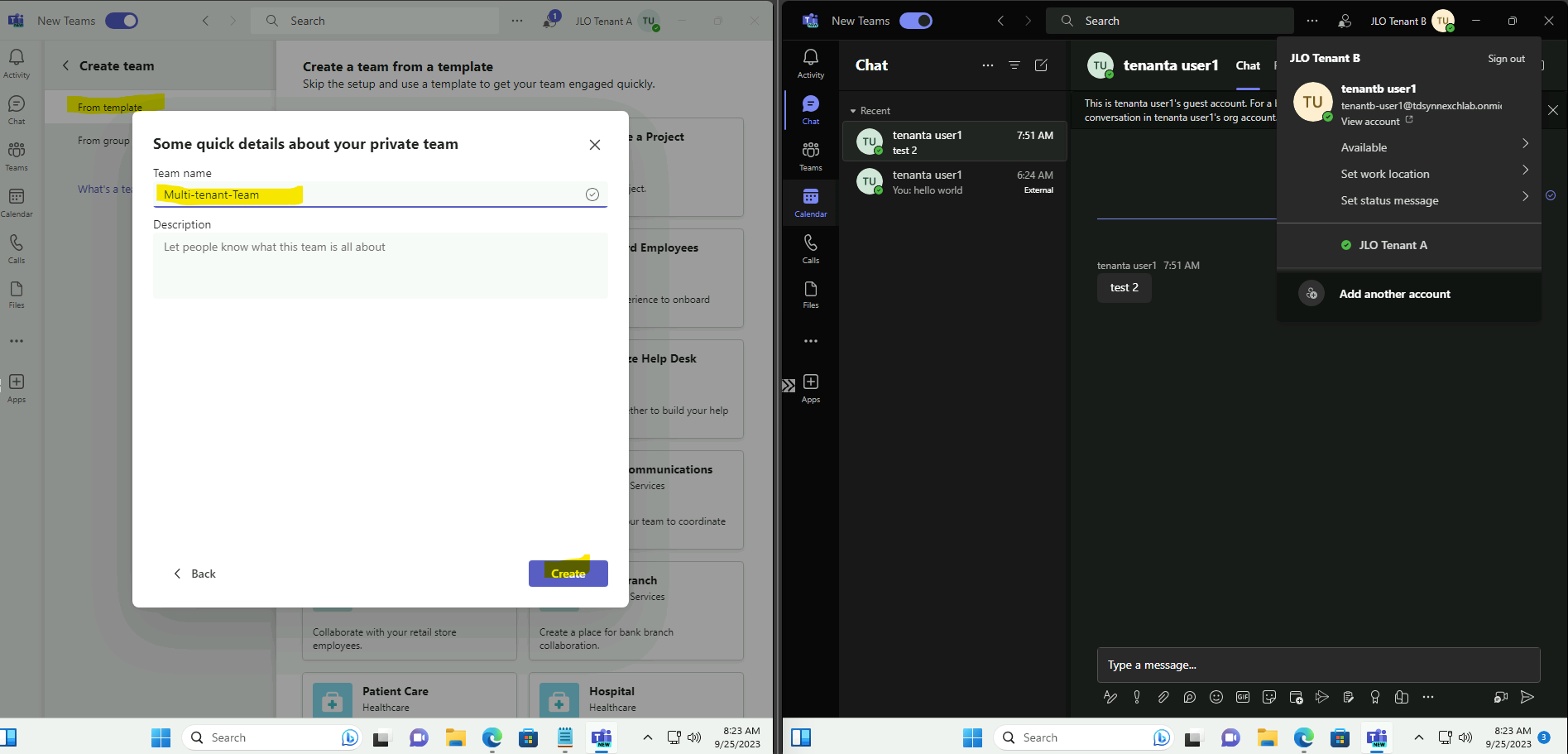The width and height of the screenshot is (1568, 754).
Task: Click the Attach file paperclip icon
Action: tap(1163, 697)
